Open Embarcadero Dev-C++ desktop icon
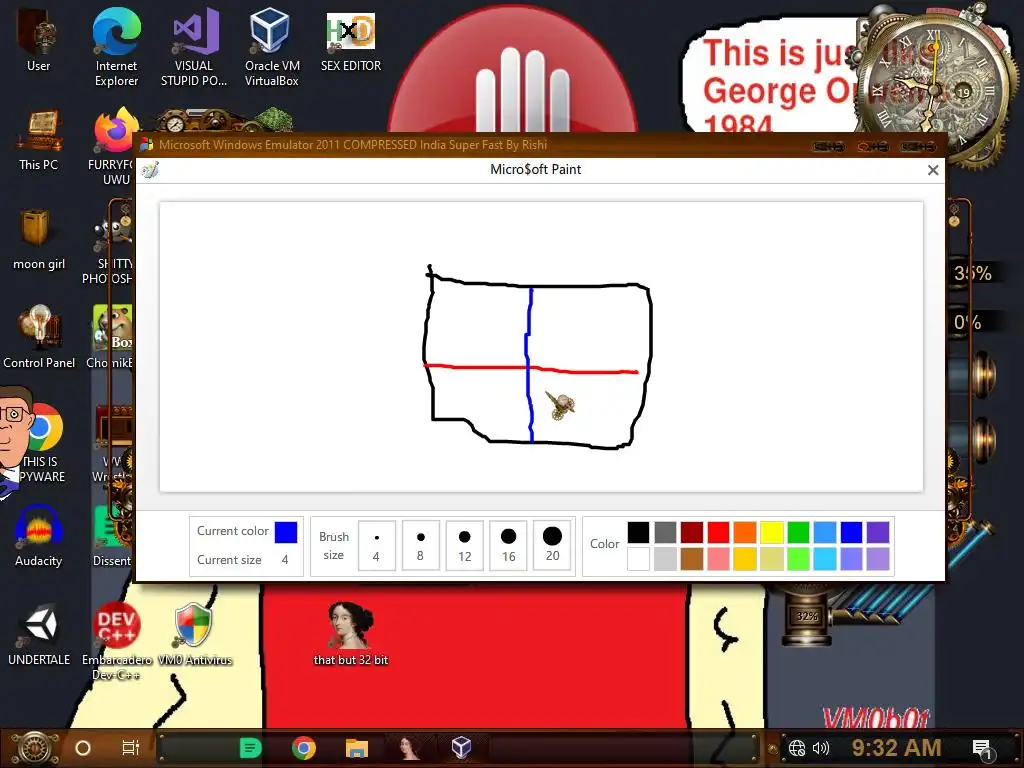Viewport: 1024px width, 768px height. pyautogui.click(x=116, y=641)
